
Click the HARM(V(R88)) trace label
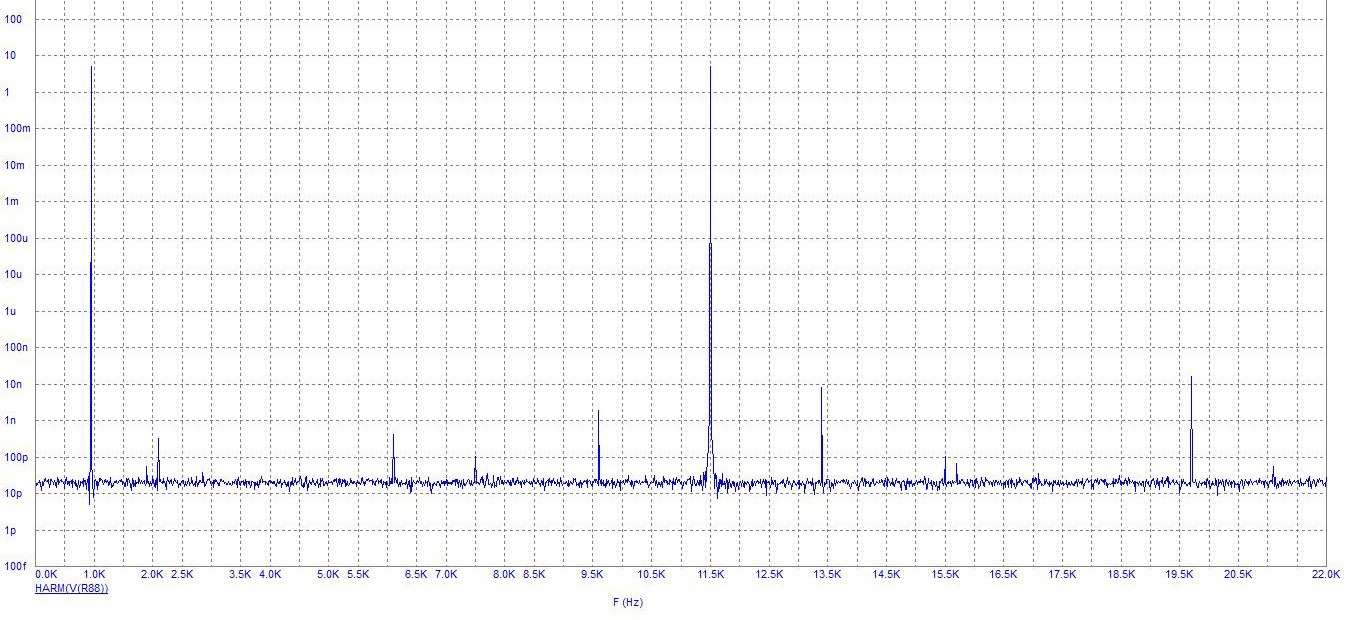coord(71,588)
